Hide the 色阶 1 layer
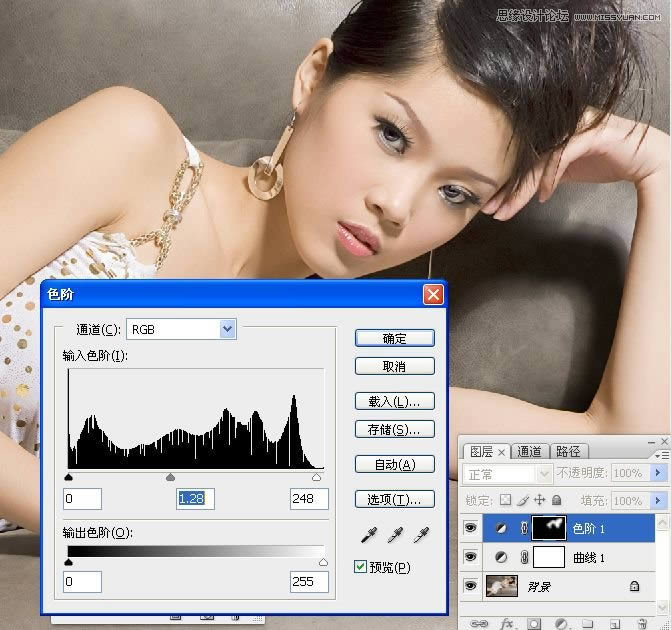 click(x=471, y=528)
